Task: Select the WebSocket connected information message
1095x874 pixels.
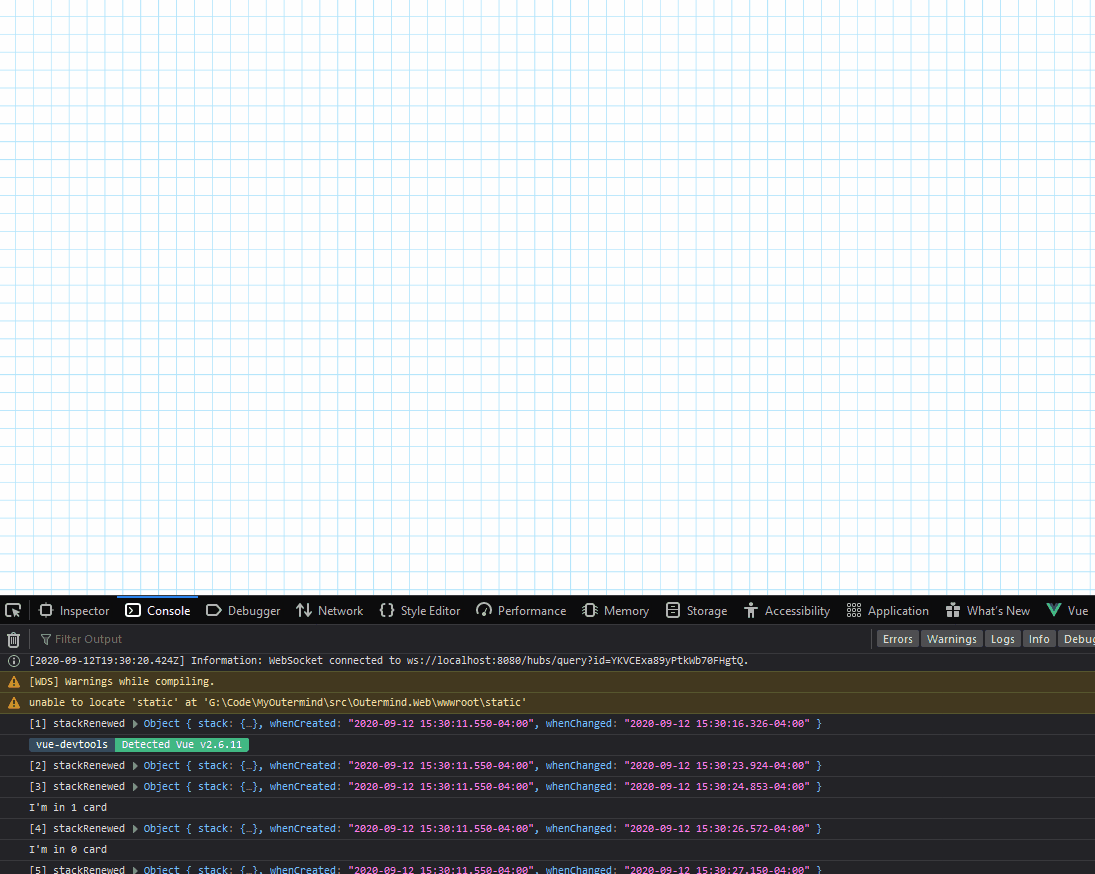Action: (388, 661)
